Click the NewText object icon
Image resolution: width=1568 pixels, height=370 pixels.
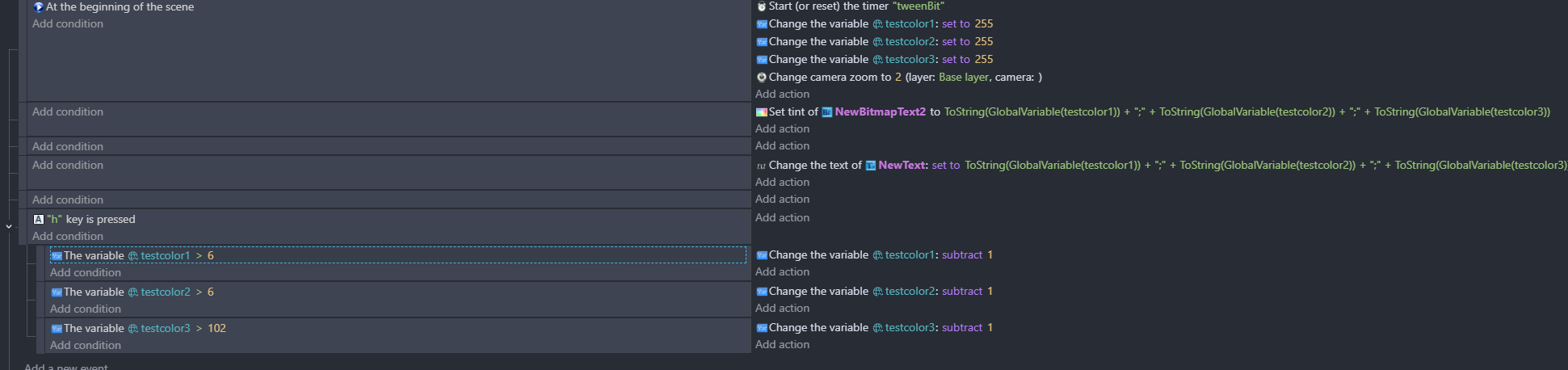(870, 166)
